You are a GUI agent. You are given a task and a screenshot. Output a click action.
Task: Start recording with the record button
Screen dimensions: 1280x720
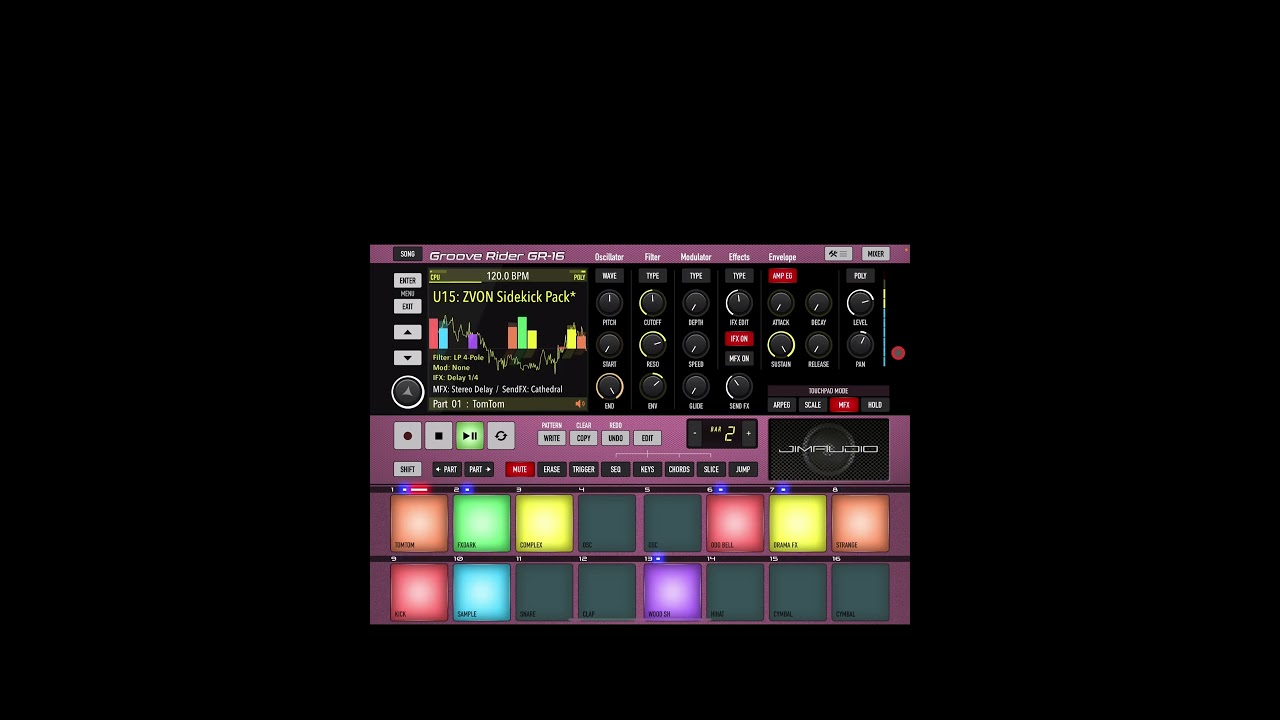click(x=407, y=436)
